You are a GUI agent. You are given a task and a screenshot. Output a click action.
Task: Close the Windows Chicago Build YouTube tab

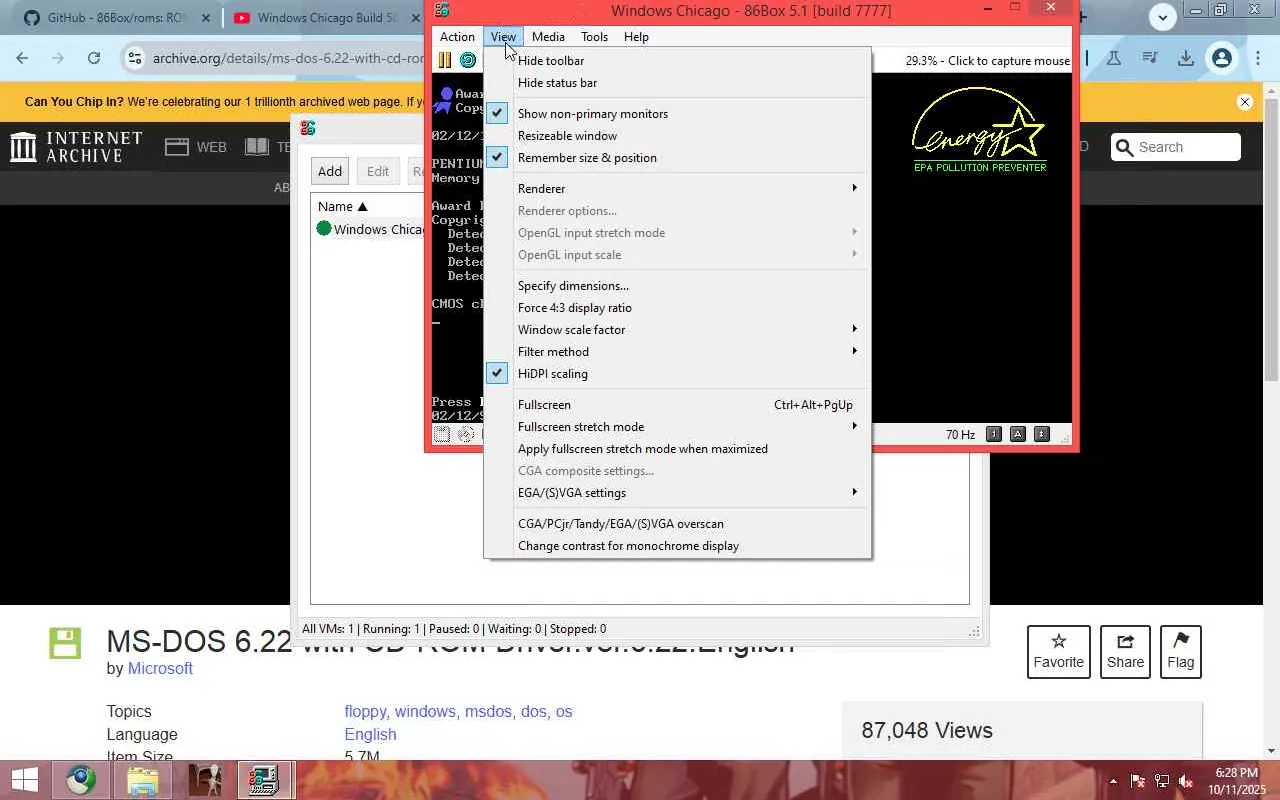pyautogui.click(x=417, y=18)
